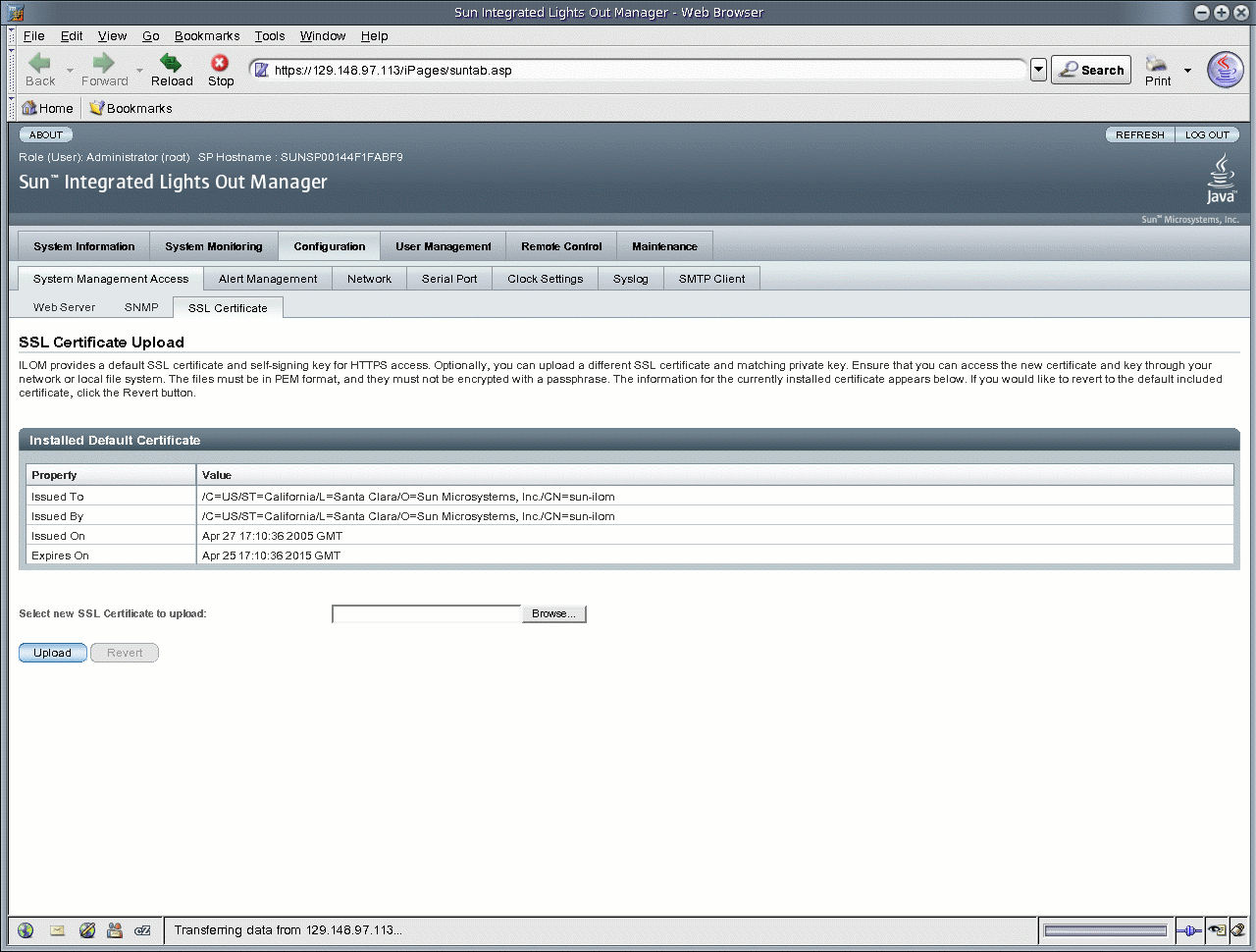Expand the Forward history dropdown arrow
This screenshot has height=952, width=1256.
click(x=139, y=71)
